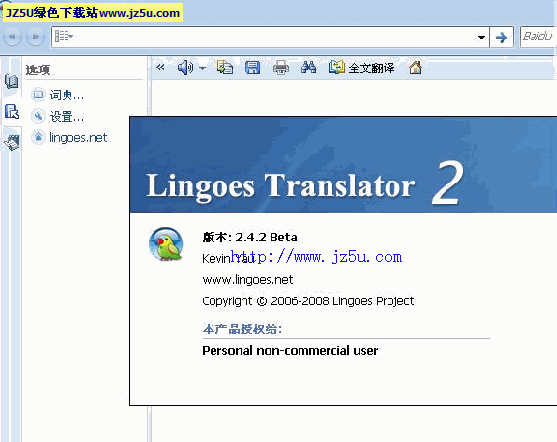
Task: Click www.lingoes.net in About dialog
Action: (248, 280)
